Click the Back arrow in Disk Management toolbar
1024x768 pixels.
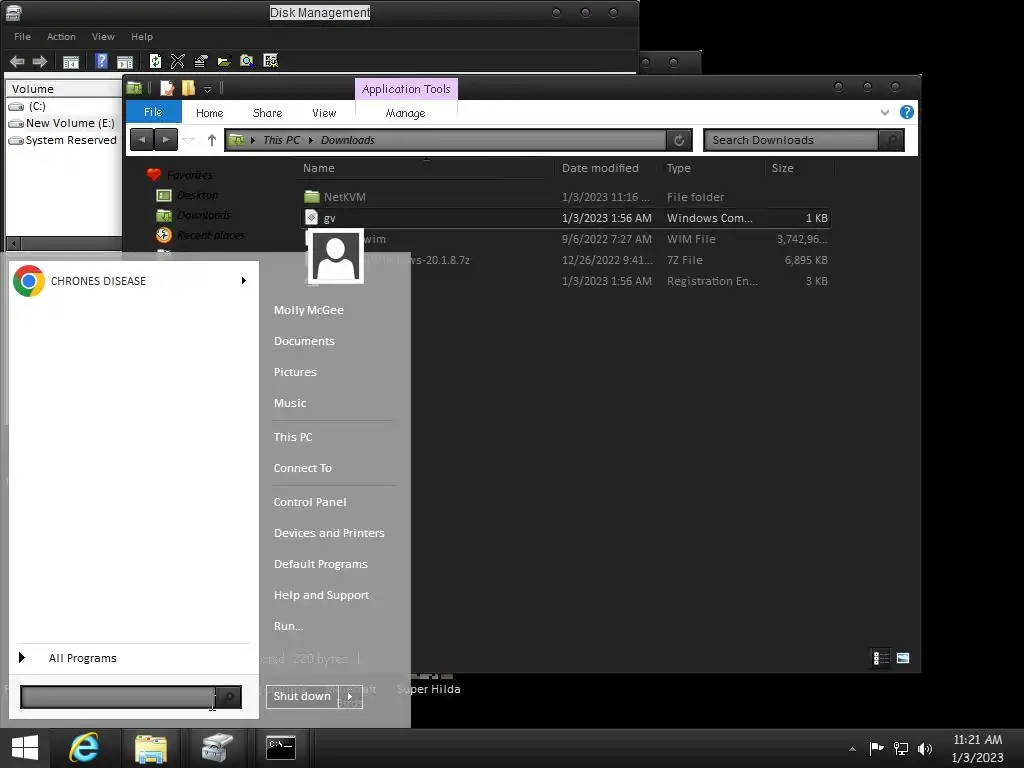click(x=17, y=61)
